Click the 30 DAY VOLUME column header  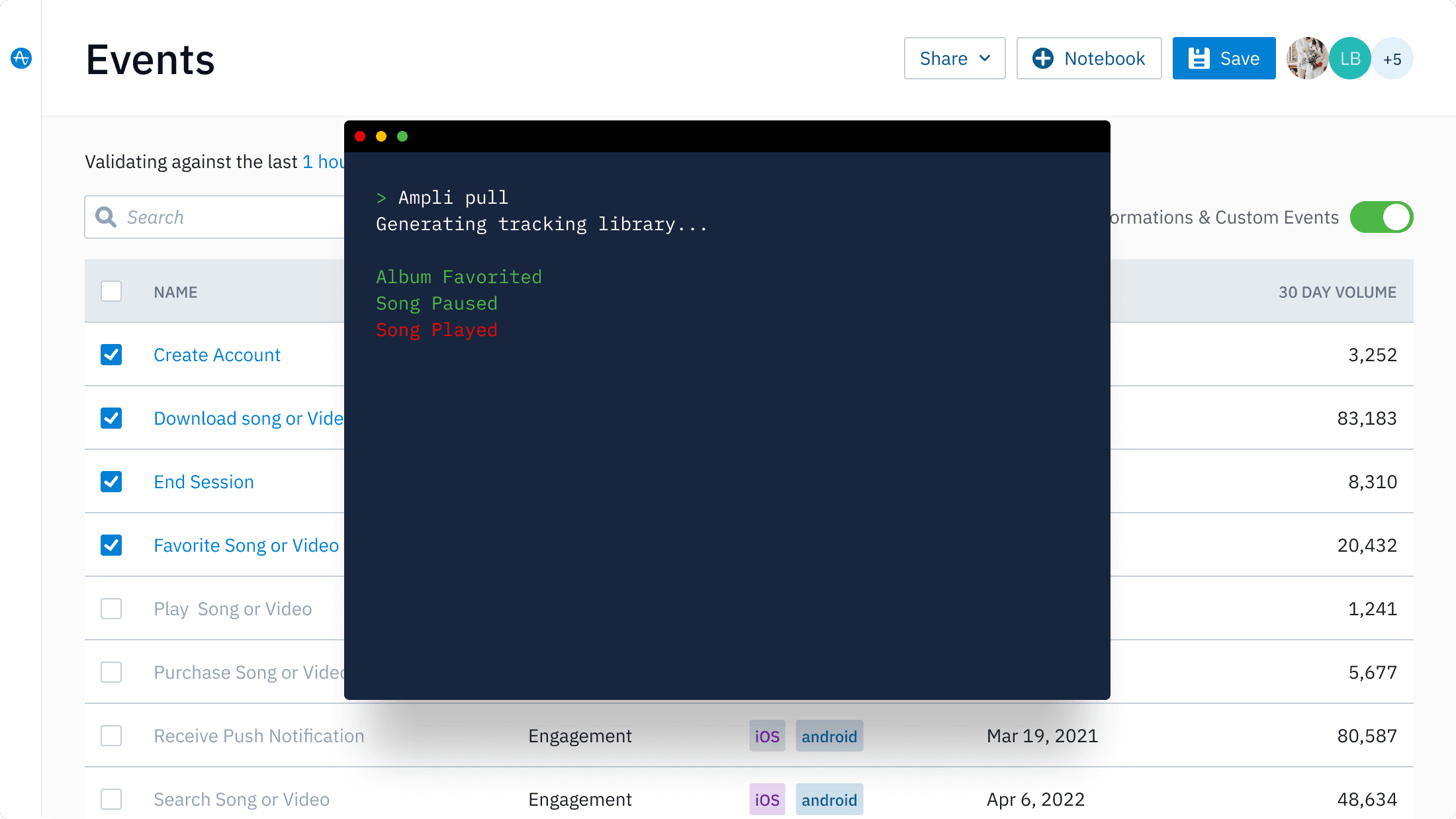click(x=1338, y=291)
